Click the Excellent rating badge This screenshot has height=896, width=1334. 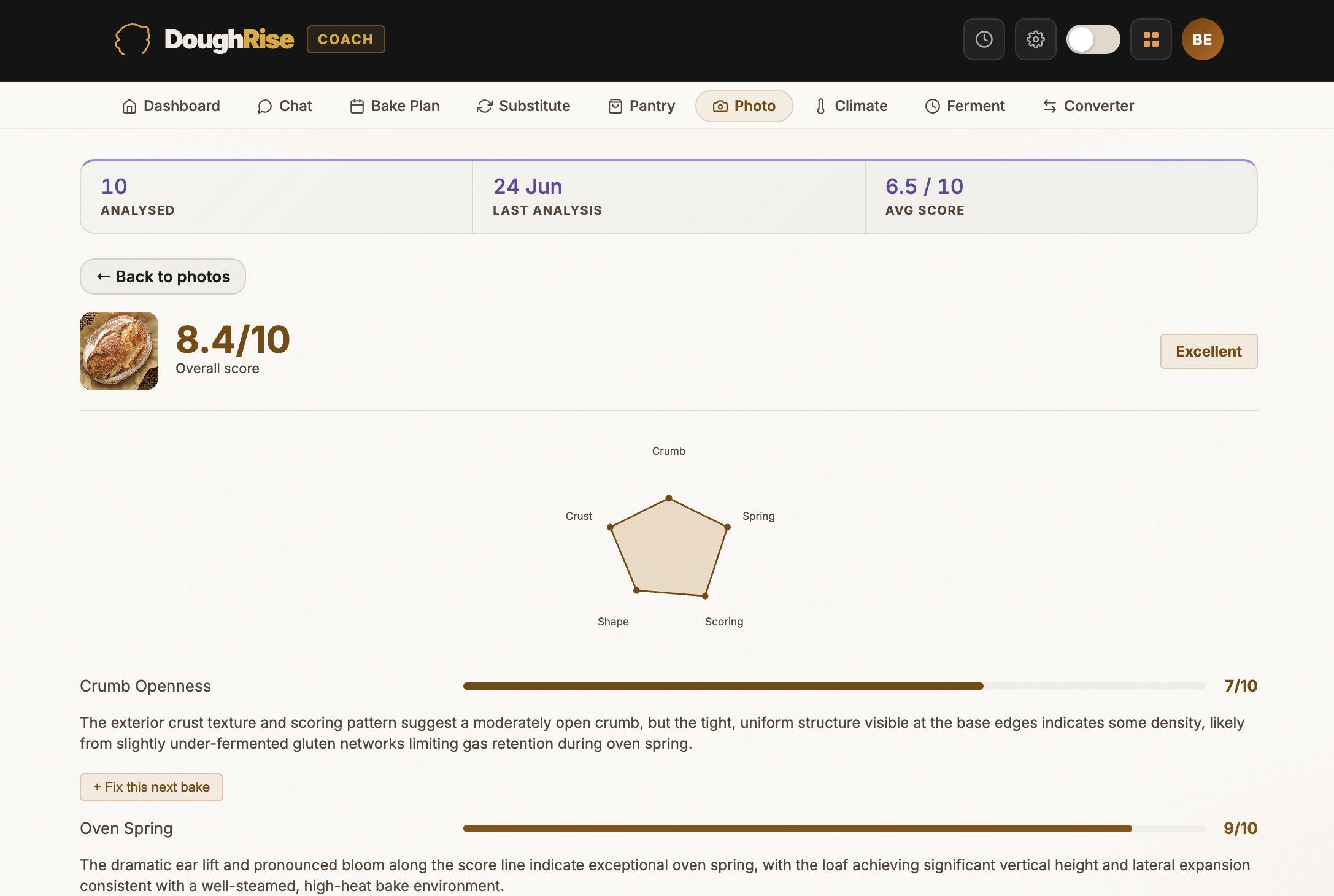tap(1208, 352)
